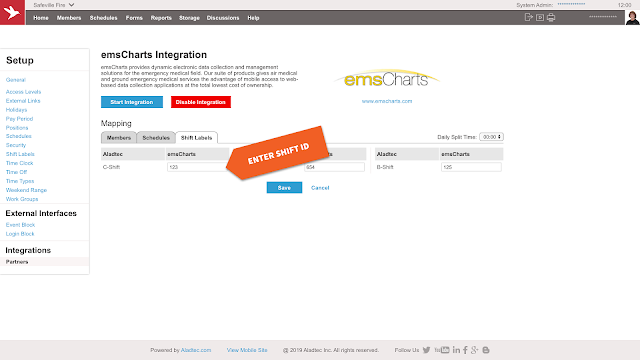Click the Start Integration button

132,102
